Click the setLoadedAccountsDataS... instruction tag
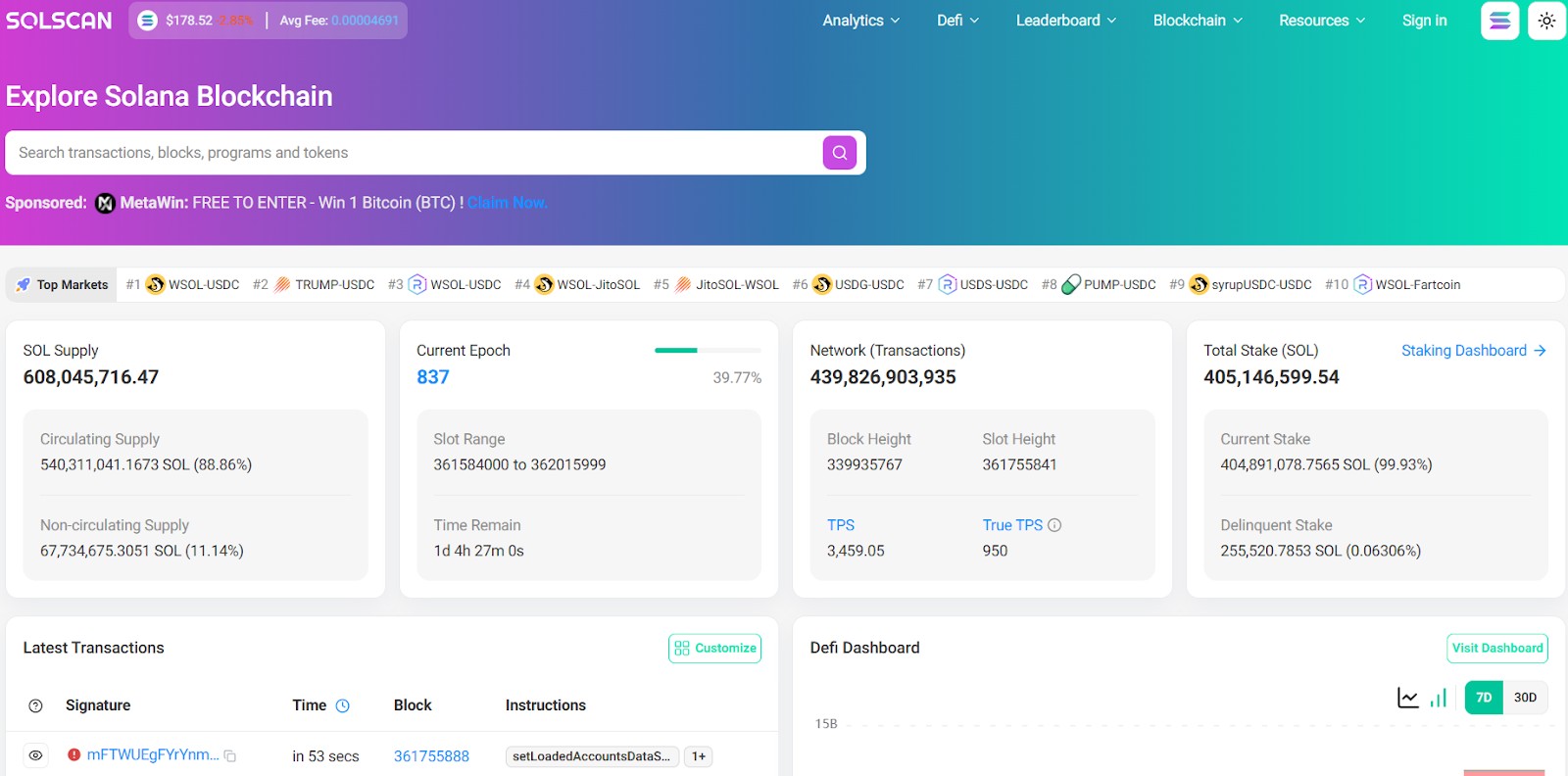 click(592, 756)
